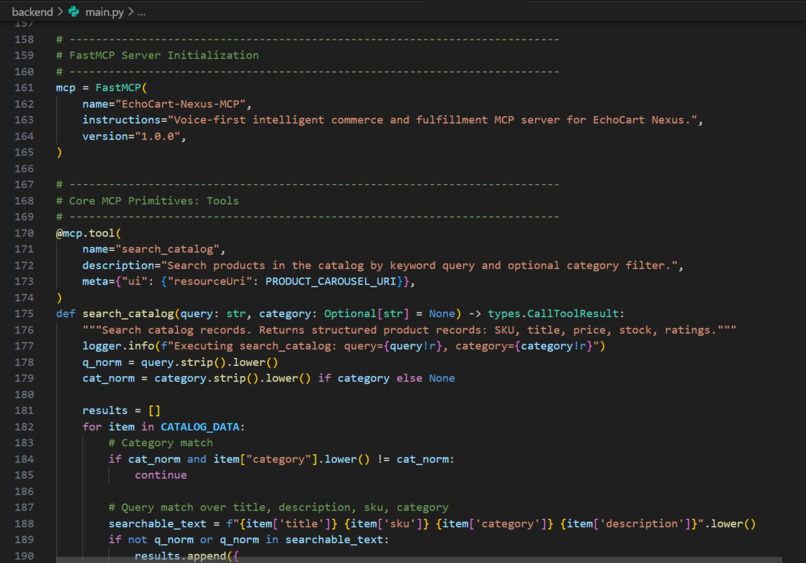Image resolution: width=806 pixels, height=563 pixels.
Task: Click 'item["category"].lower()' expression on line 184
Action: (291, 459)
